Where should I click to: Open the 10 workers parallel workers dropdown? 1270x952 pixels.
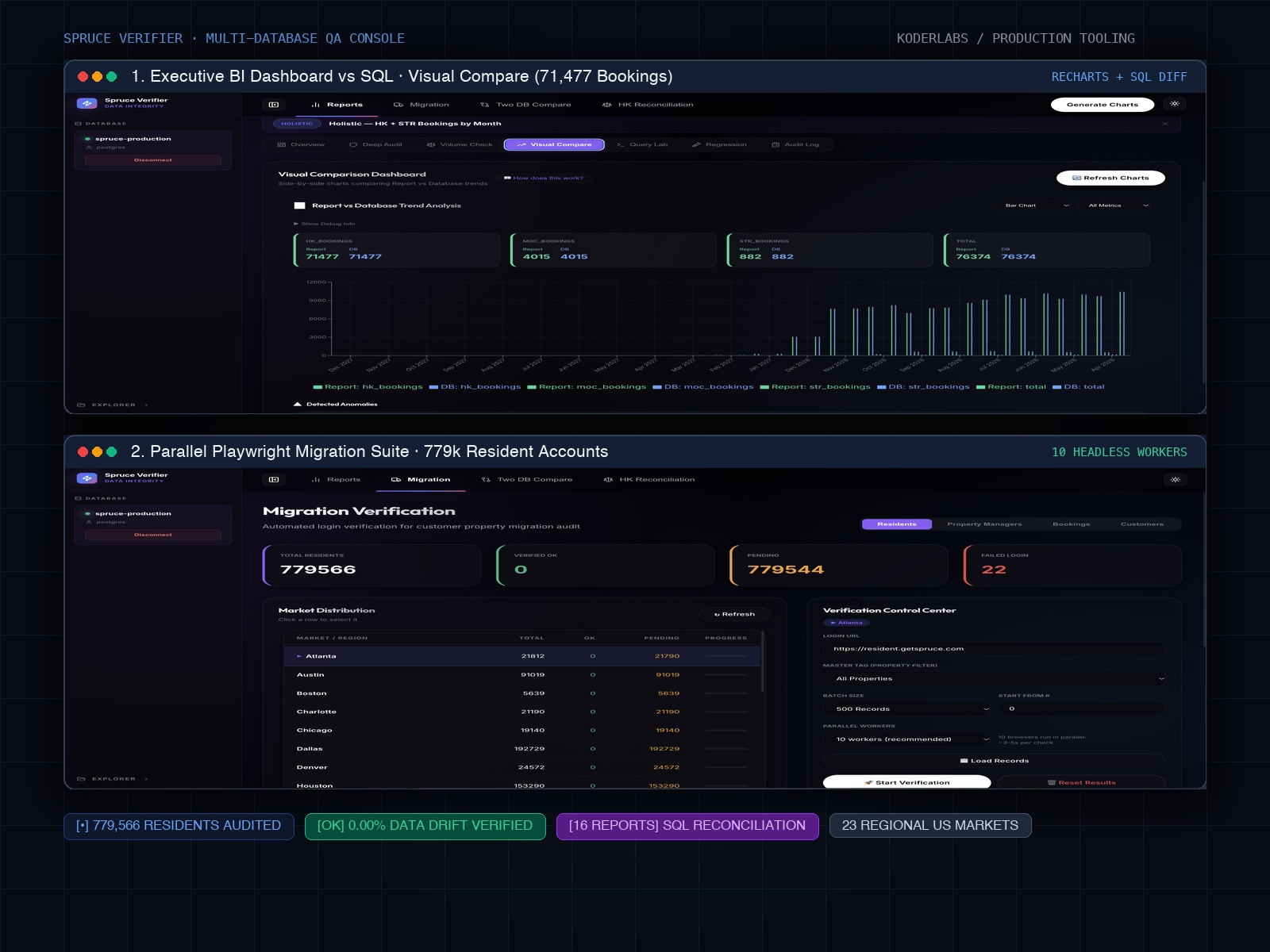click(x=907, y=739)
